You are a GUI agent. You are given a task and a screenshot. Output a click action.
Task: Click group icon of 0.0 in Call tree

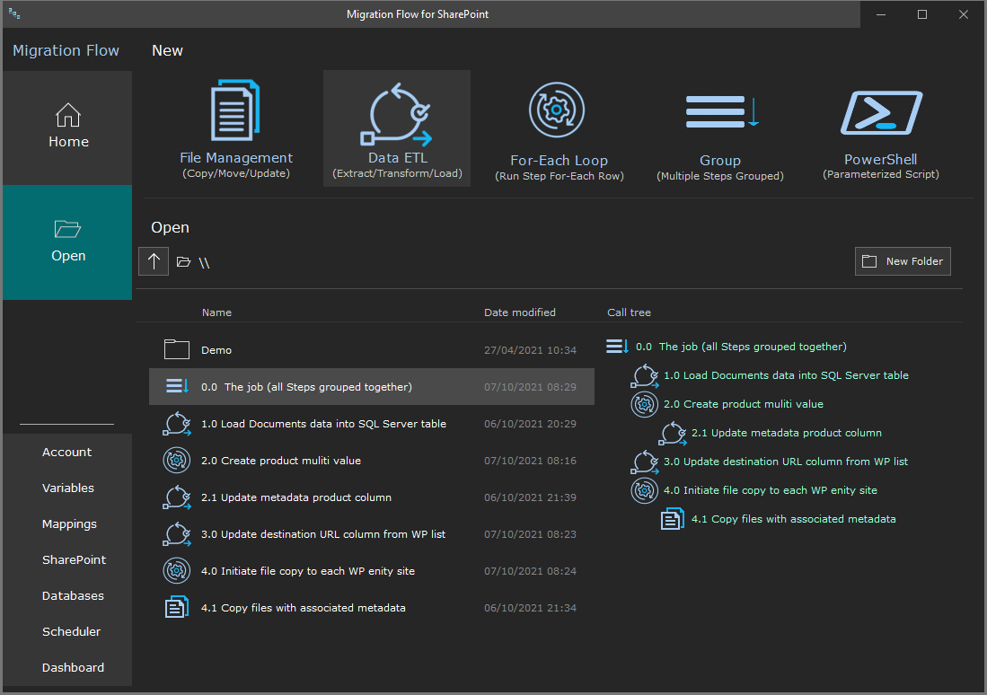point(618,346)
